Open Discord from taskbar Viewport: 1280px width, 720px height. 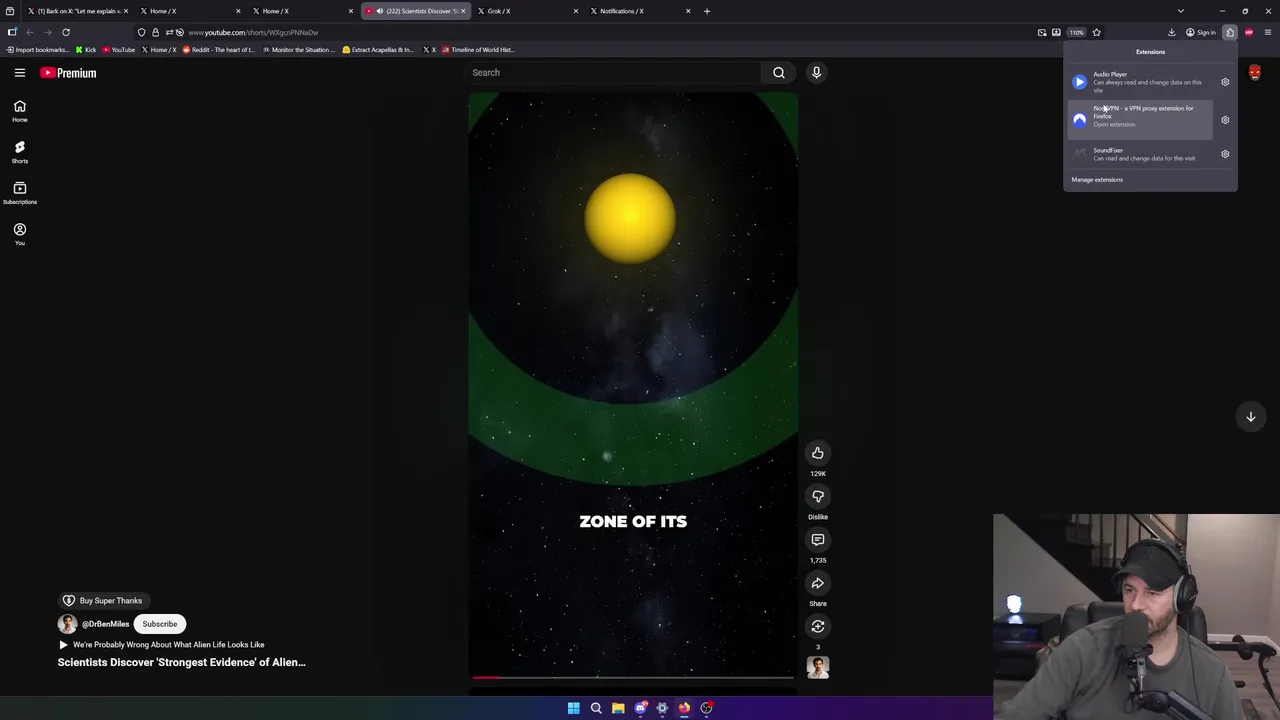click(x=640, y=708)
